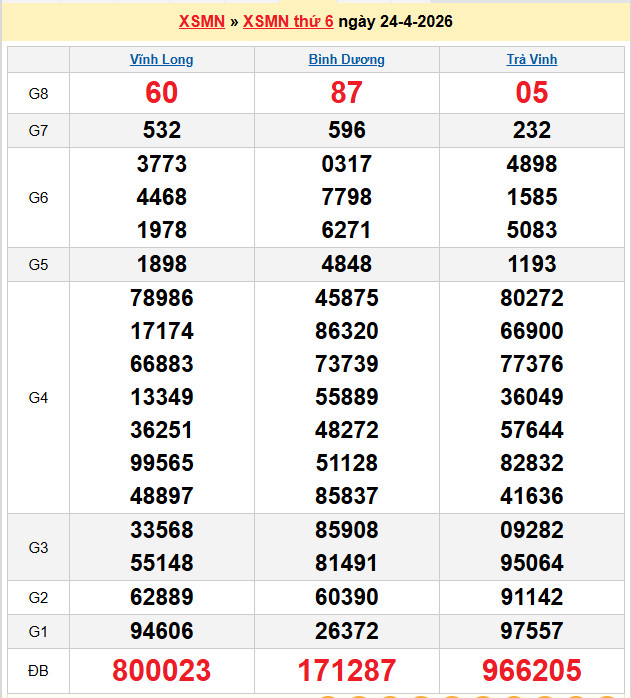Select the G8 number 60
This screenshot has width=631, height=698.
coord(162,93)
